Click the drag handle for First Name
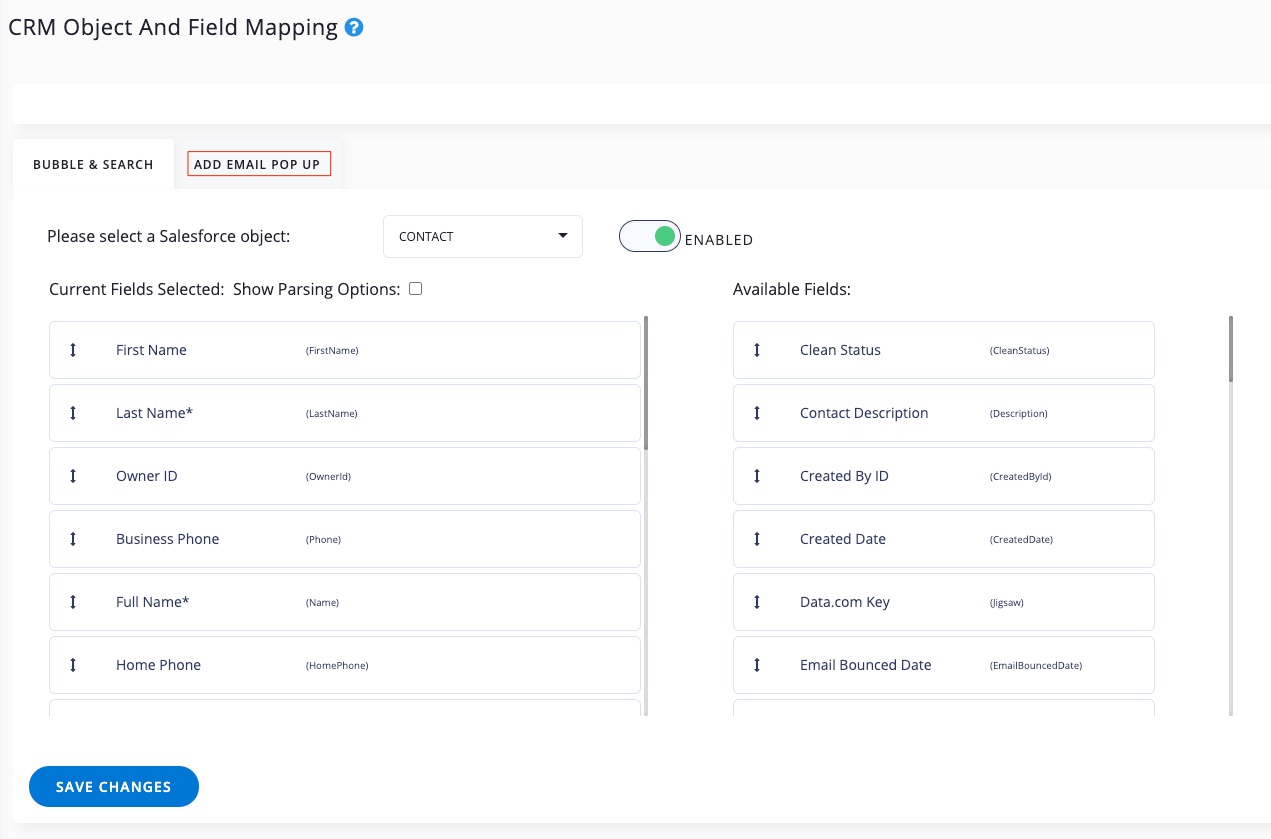The width and height of the screenshot is (1271, 839). pos(73,350)
